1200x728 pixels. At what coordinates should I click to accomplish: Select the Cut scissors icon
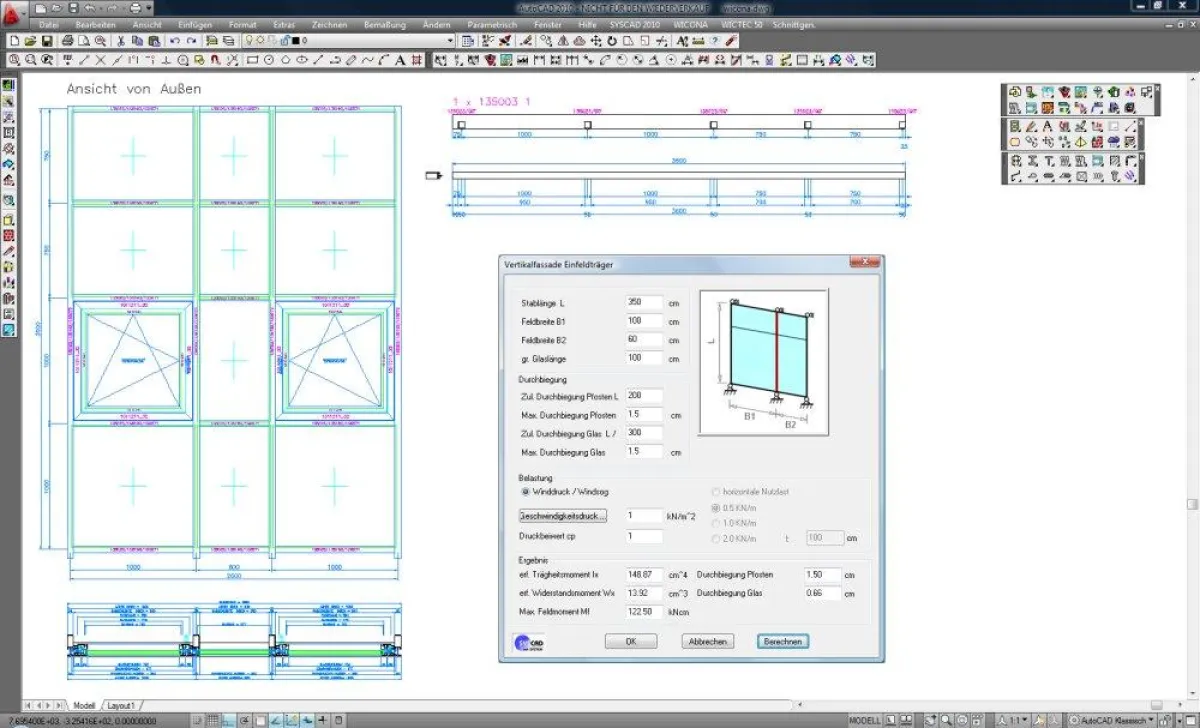[x=121, y=41]
